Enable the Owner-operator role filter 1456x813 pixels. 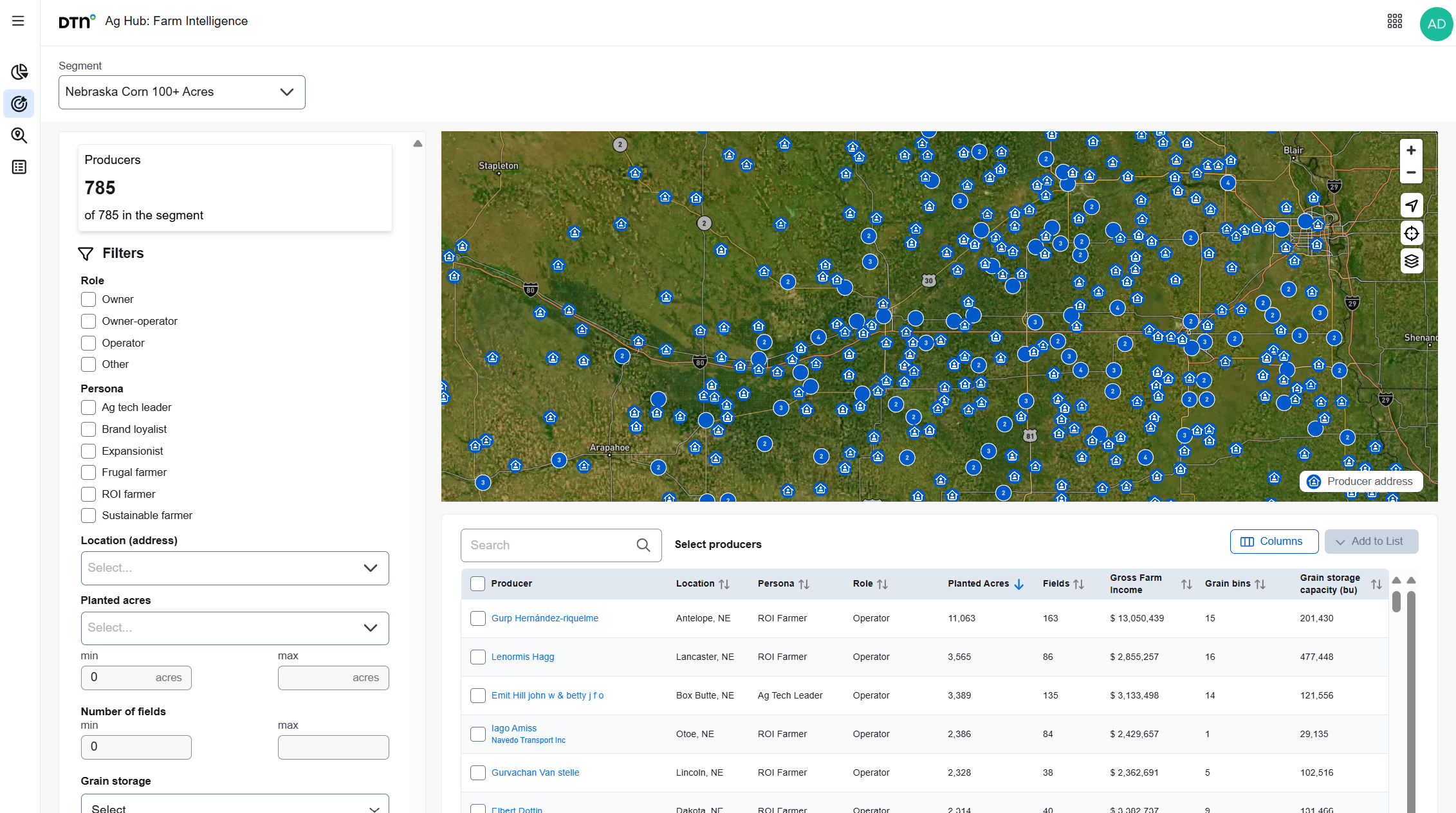click(x=89, y=321)
